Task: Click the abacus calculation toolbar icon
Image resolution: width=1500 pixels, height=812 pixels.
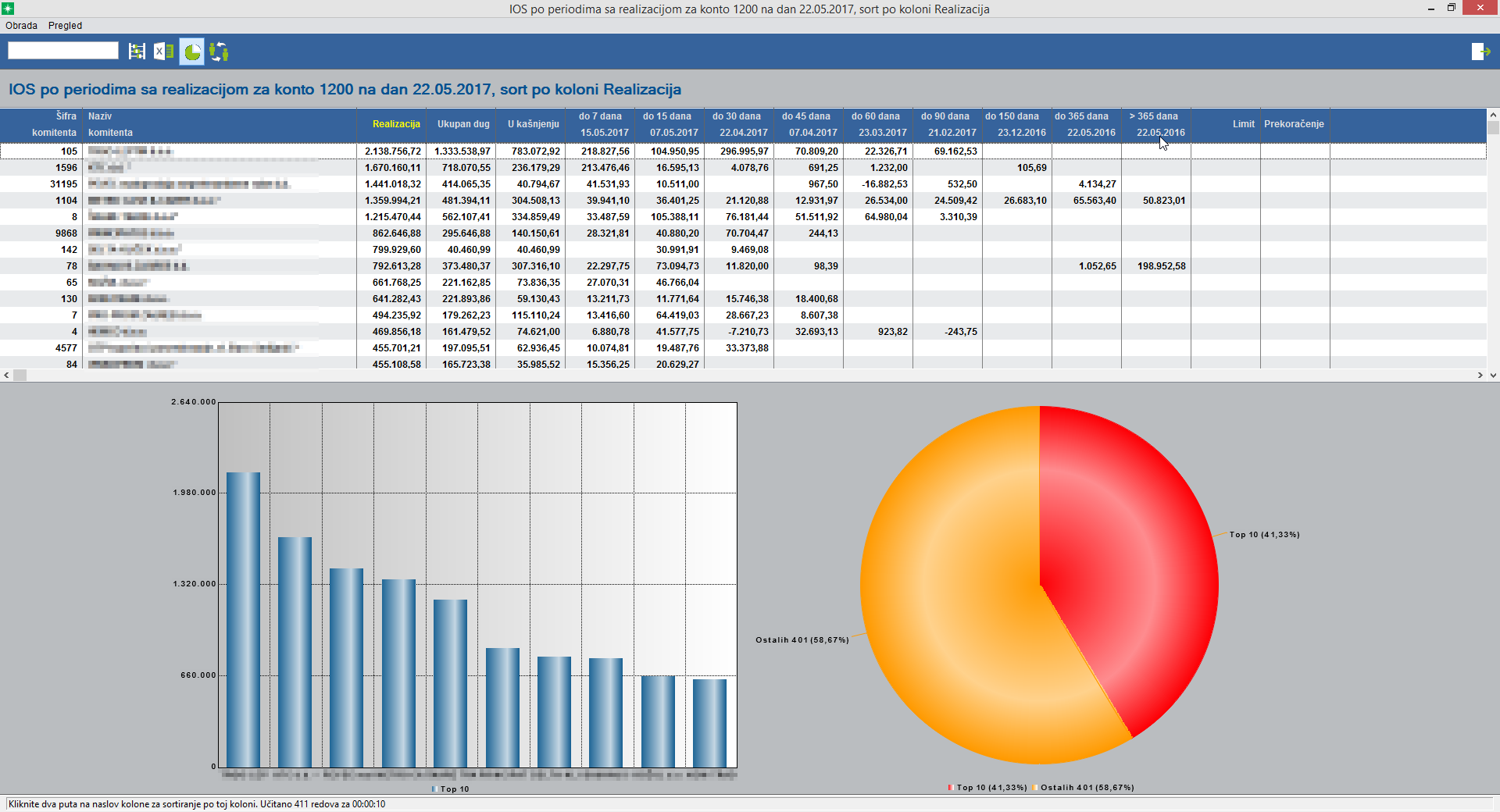Action: (x=137, y=52)
